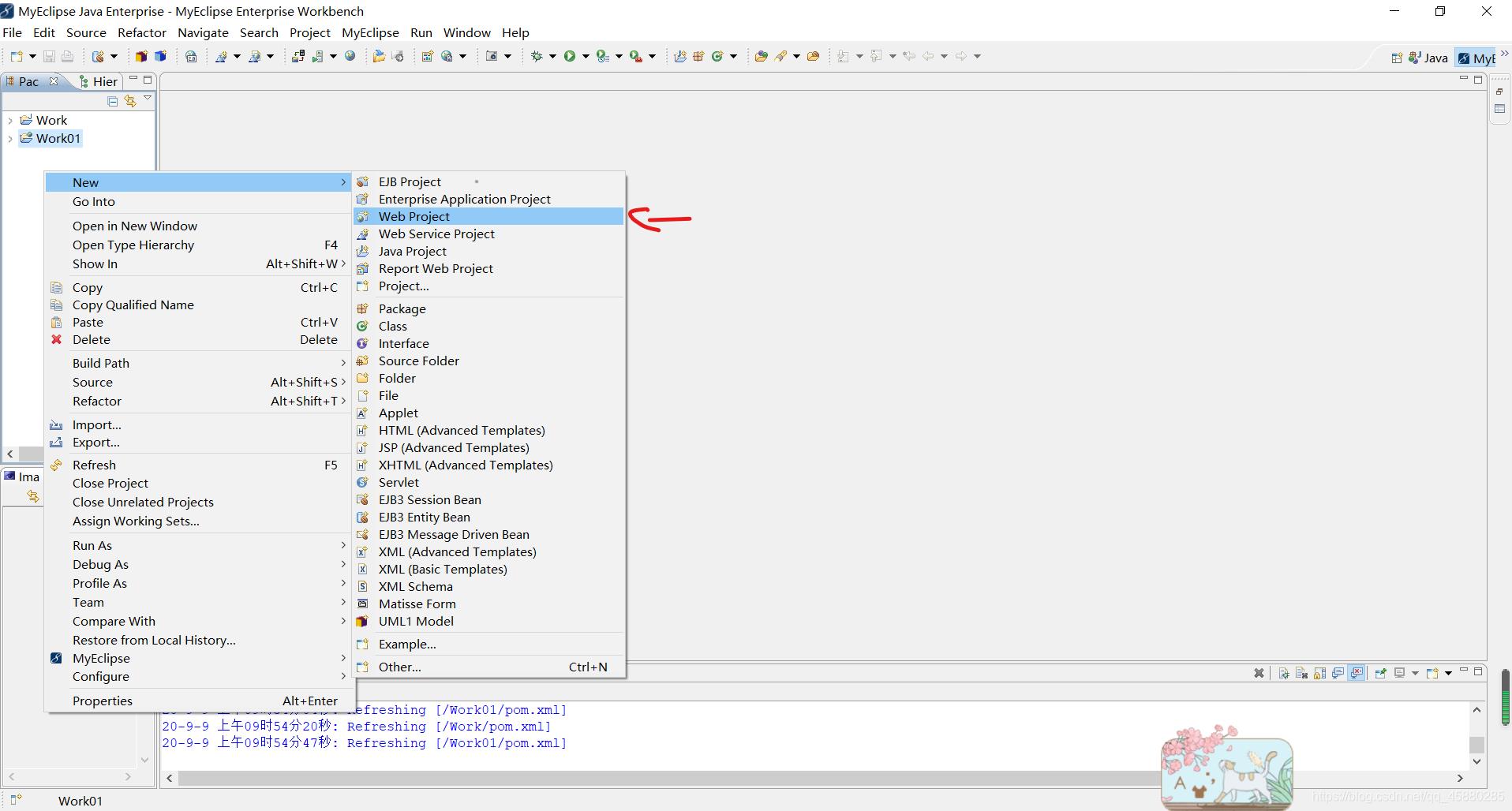Click the Pin Console icon
This screenshot has height=811, width=1512.
coord(1380,673)
